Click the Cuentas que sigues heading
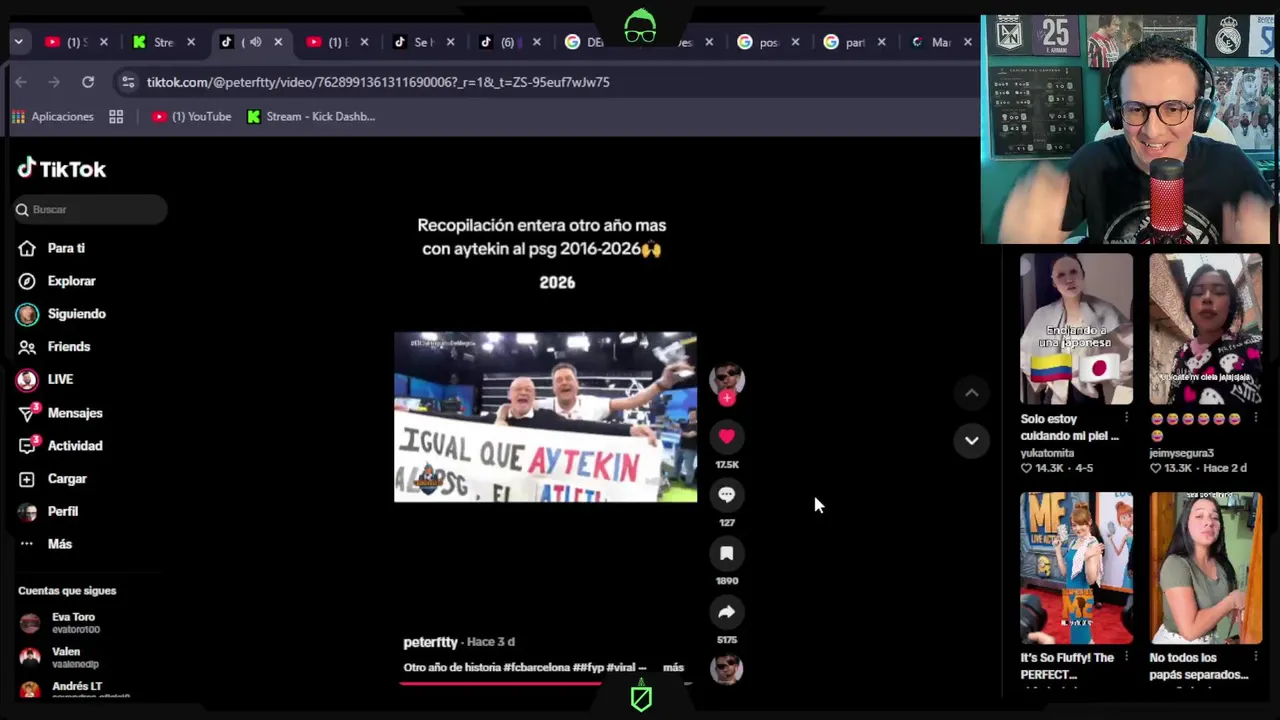1280x720 pixels. 67,591
